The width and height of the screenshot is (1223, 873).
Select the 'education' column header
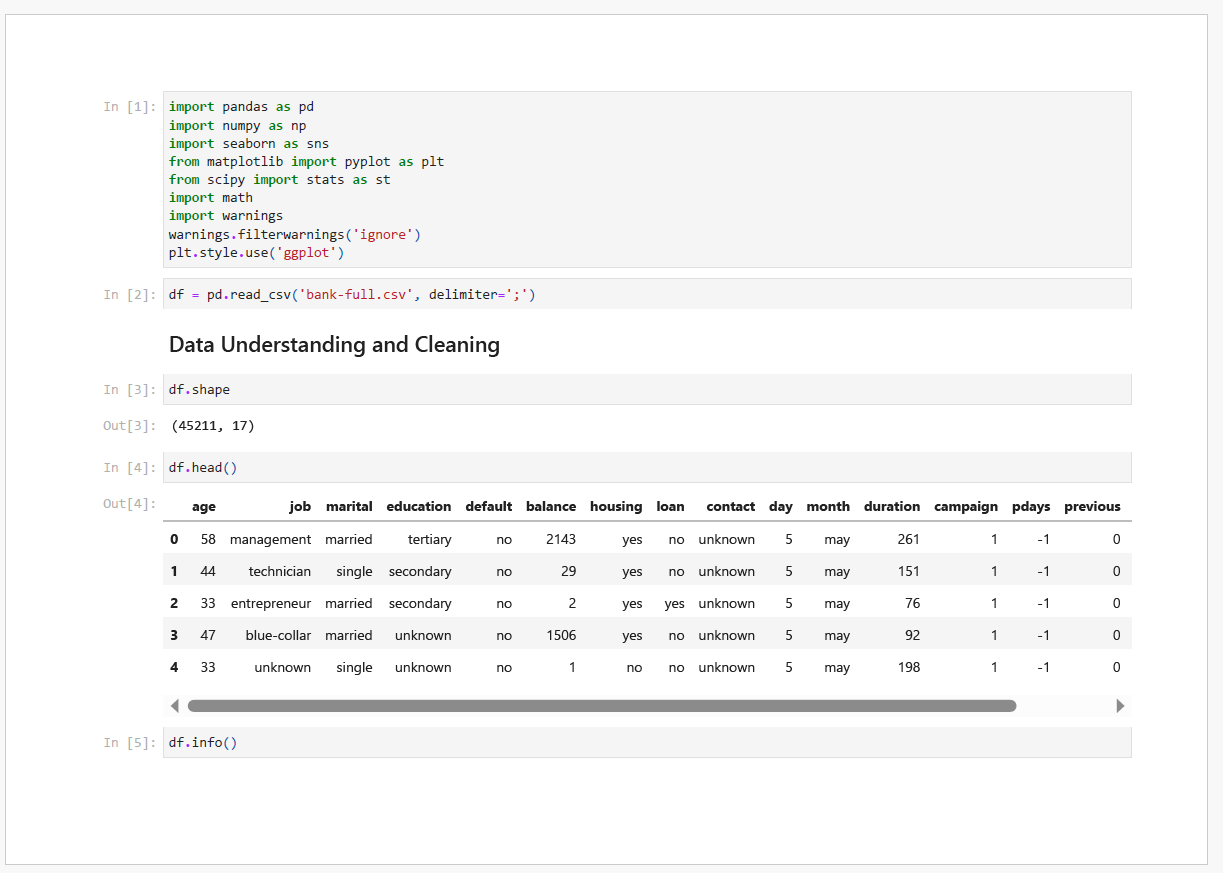[419, 507]
